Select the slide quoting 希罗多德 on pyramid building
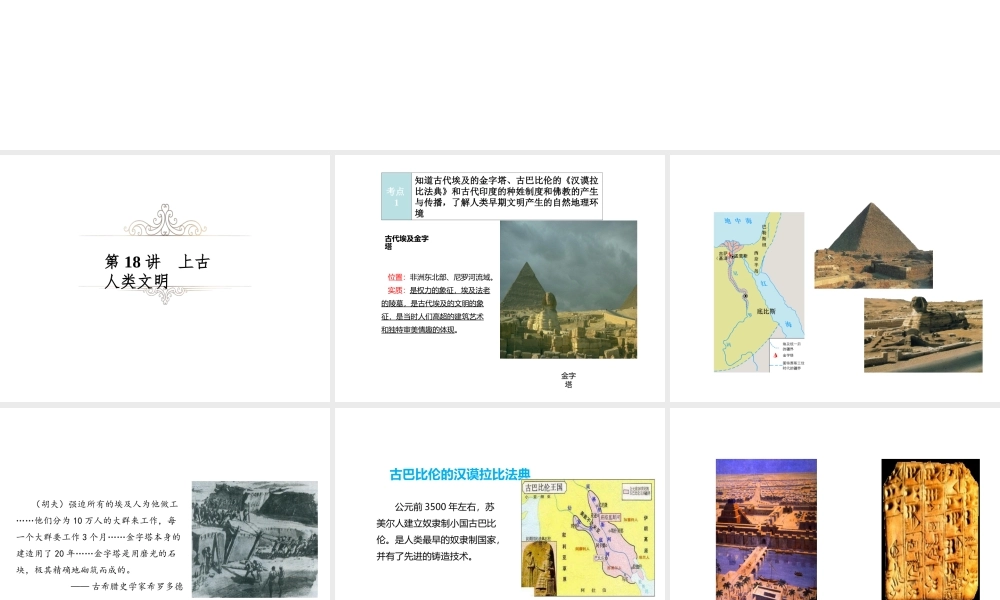Image resolution: width=1000 pixels, height=600 pixels. click(165, 504)
